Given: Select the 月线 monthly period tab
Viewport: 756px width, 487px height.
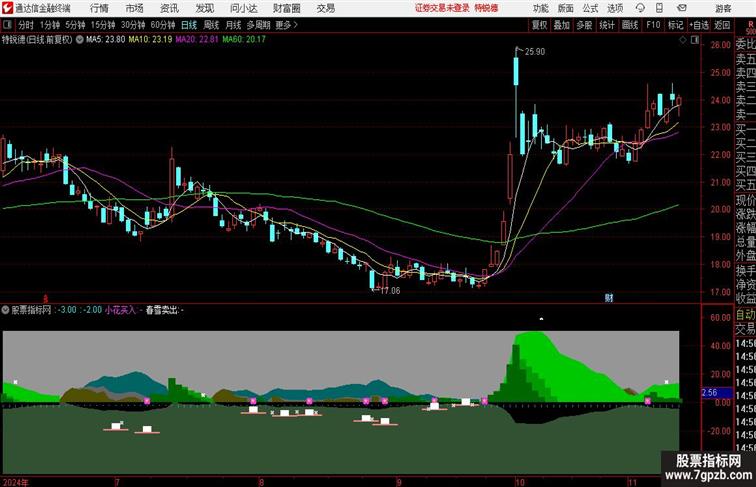Looking at the screenshot, I should pos(233,25).
